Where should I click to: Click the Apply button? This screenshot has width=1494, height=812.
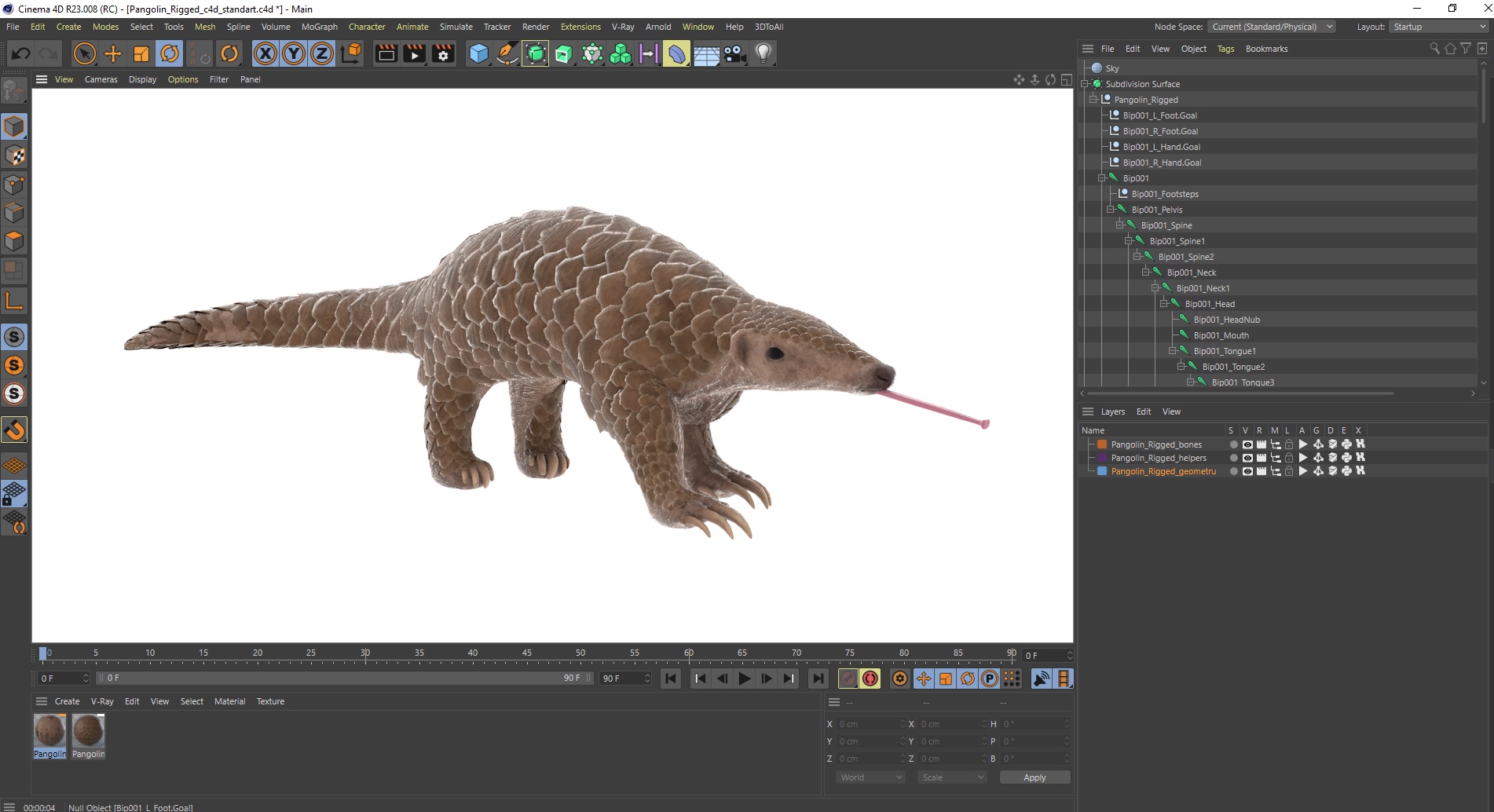(x=1034, y=777)
